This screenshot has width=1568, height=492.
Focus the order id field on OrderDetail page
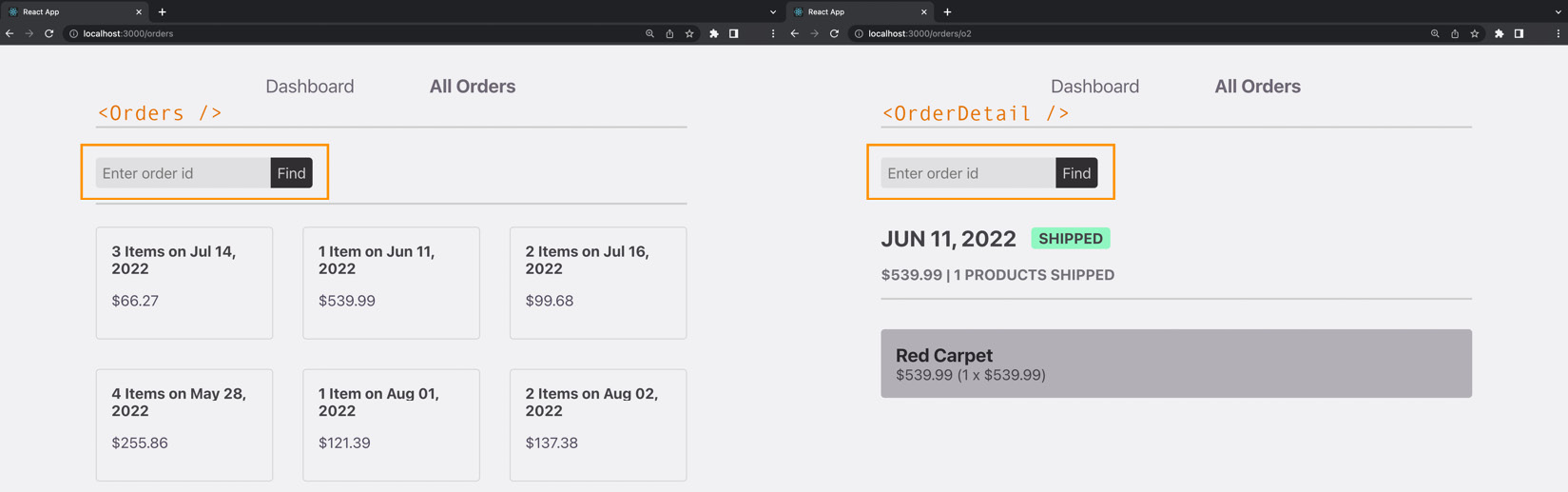969,173
